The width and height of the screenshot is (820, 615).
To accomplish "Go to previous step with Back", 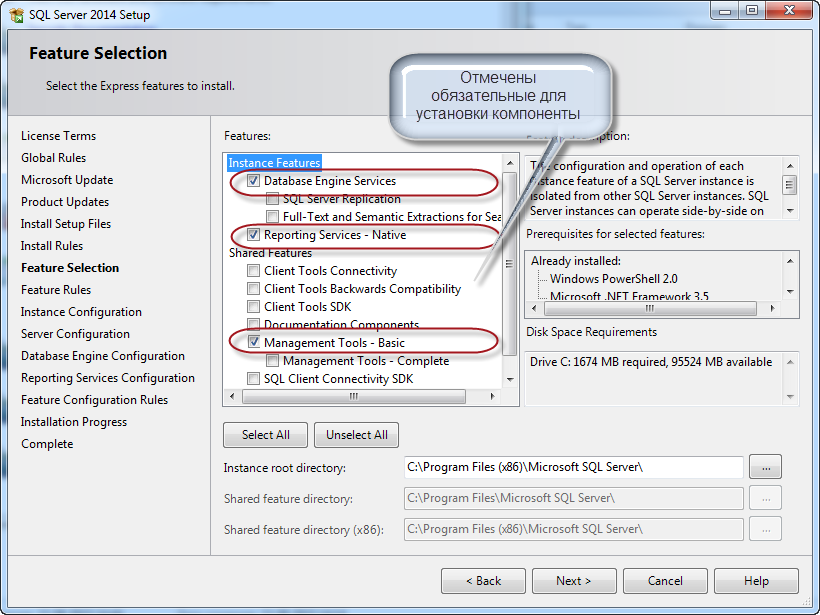I will tap(483, 581).
